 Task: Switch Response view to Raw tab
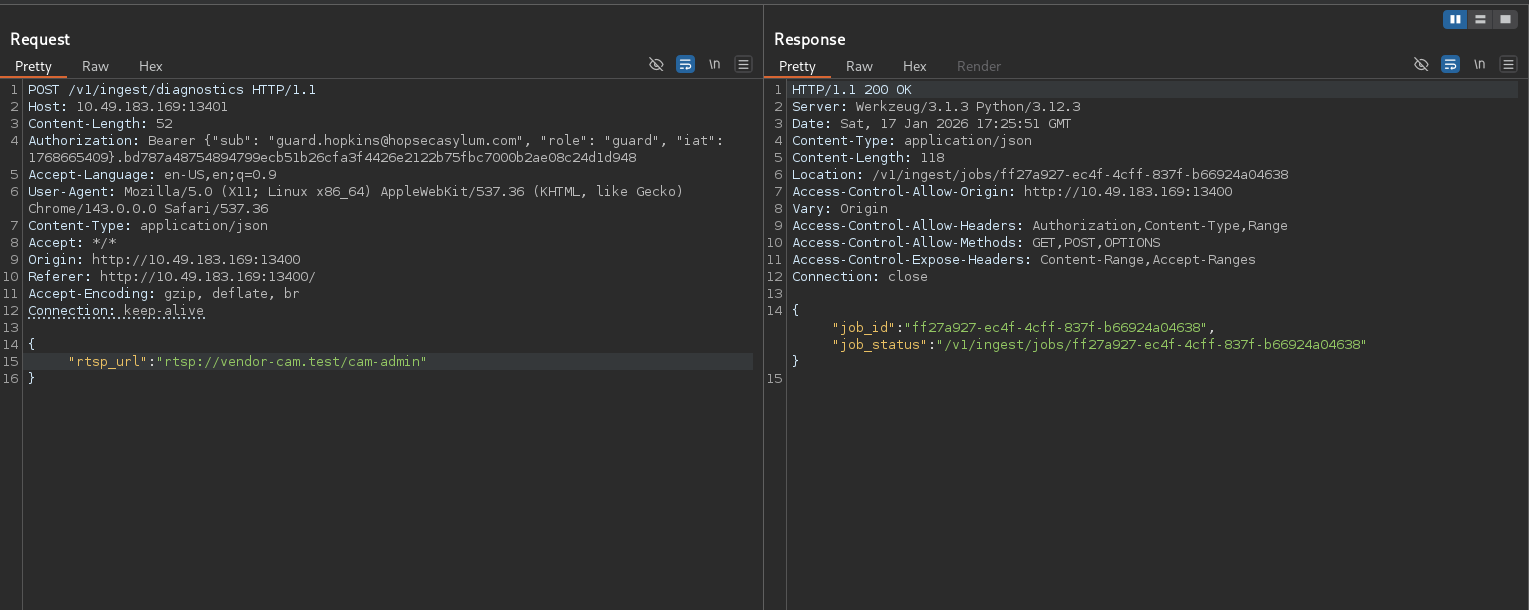point(859,66)
